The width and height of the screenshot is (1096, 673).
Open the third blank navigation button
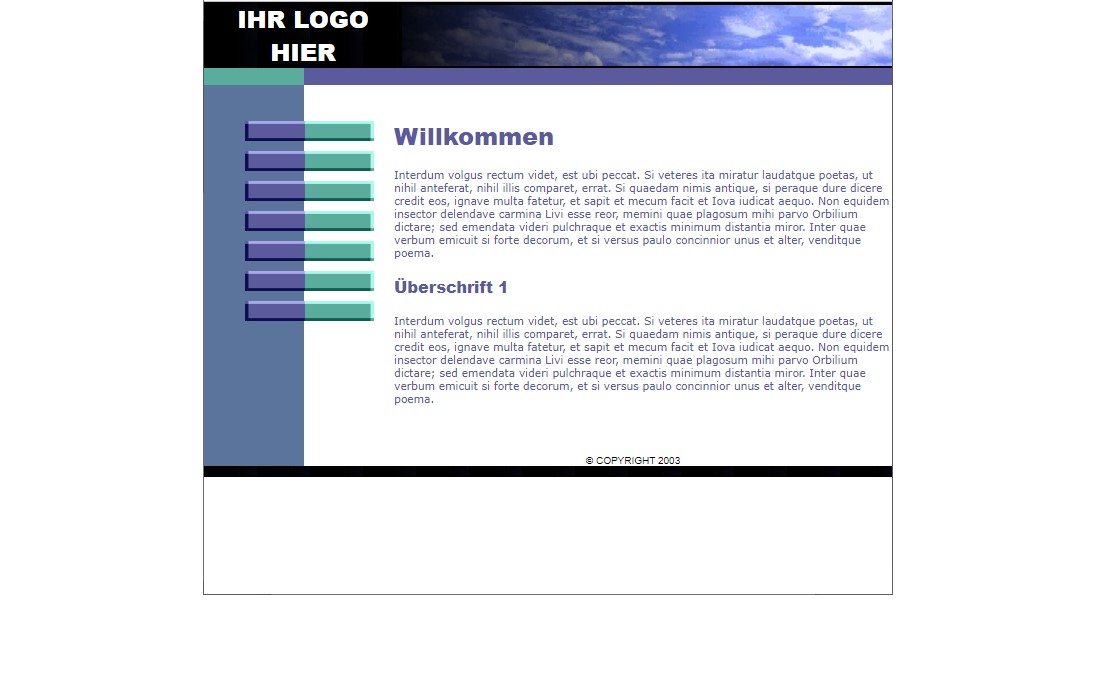[309, 191]
